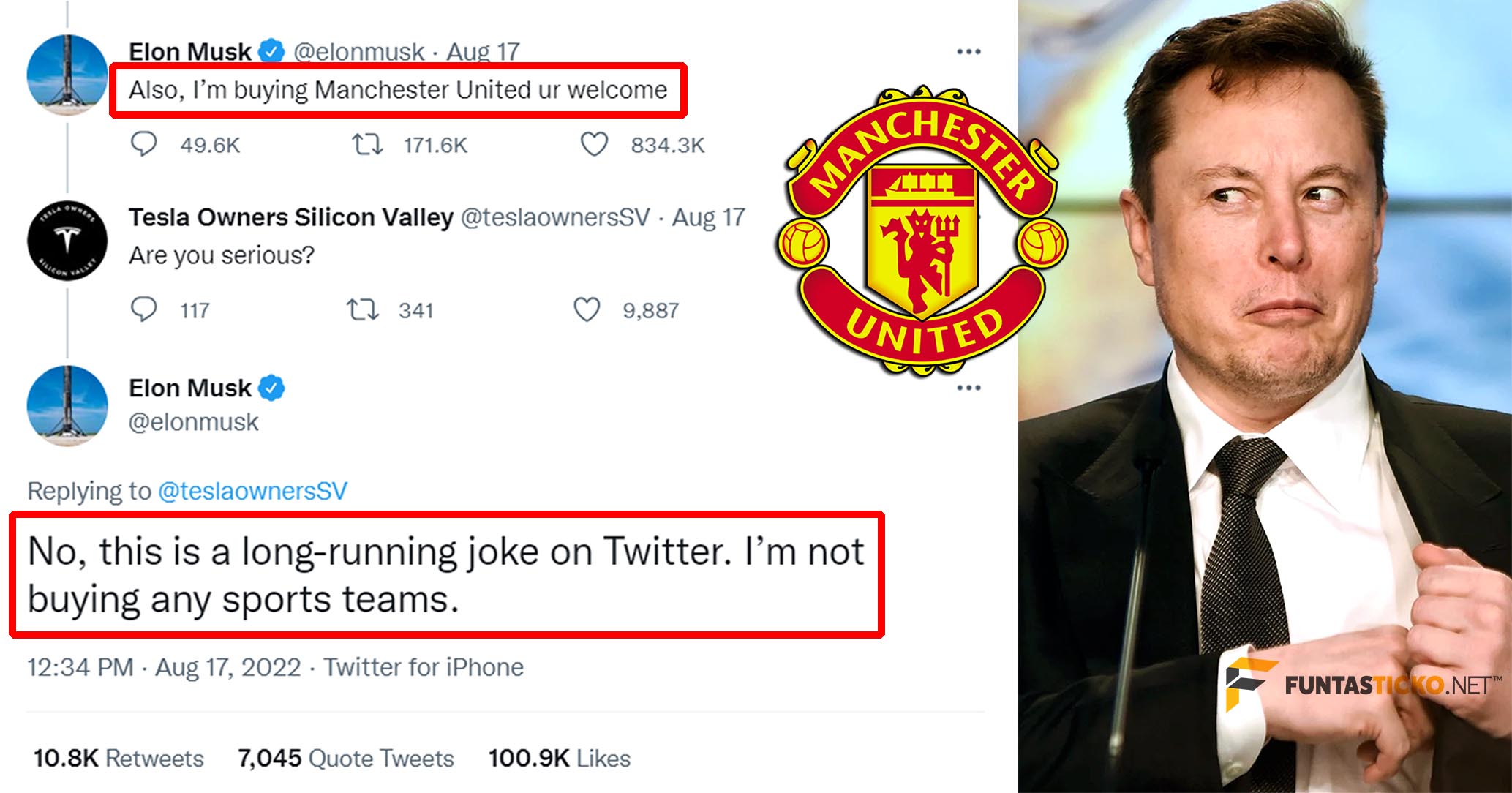Retweet the "Are you serious?" tweet

click(362, 310)
